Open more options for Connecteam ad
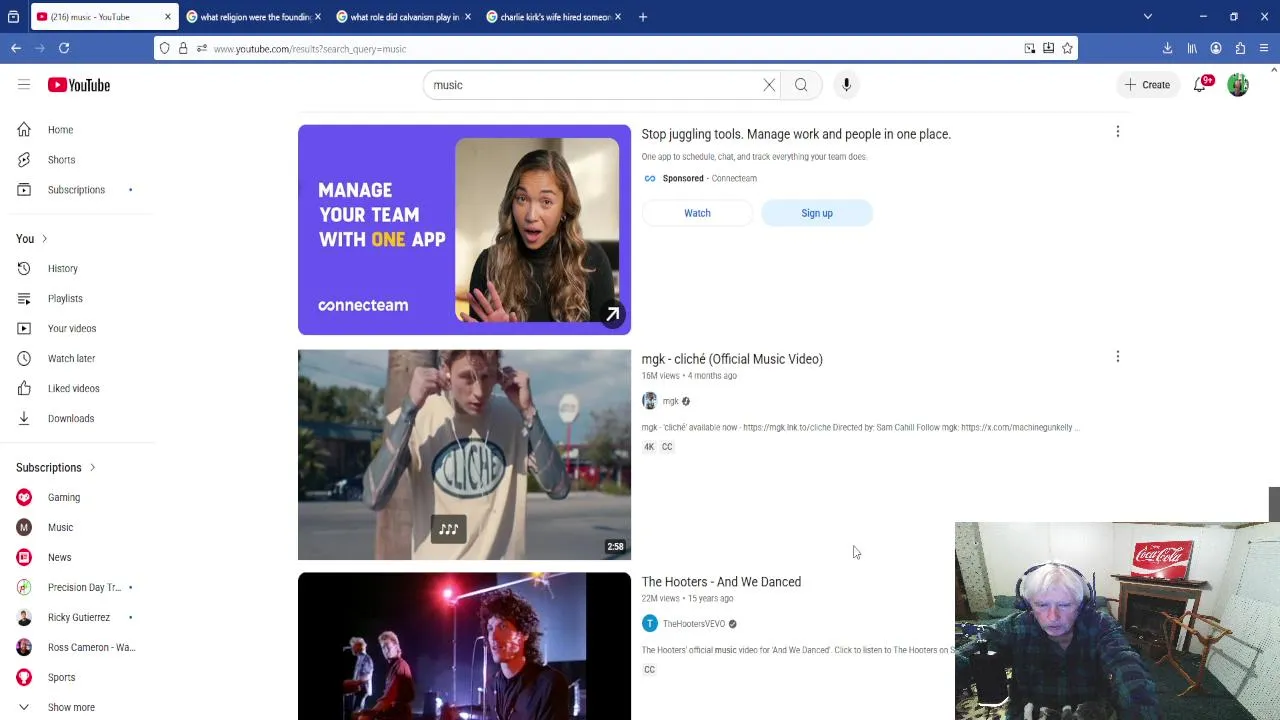This screenshot has height=720, width=1280. (x=1118, y=132)
